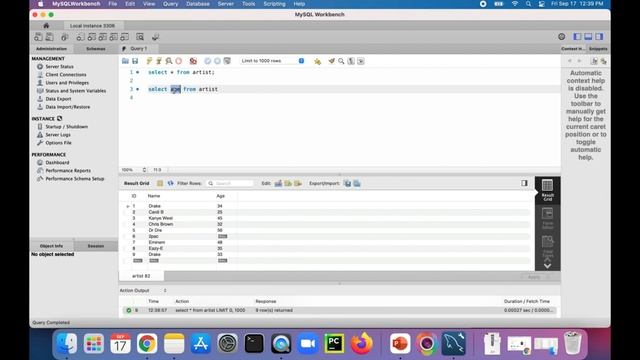This screenshot has width=640, height=360.
Task: Roll back the transaction icon
Action: (217, 61)
